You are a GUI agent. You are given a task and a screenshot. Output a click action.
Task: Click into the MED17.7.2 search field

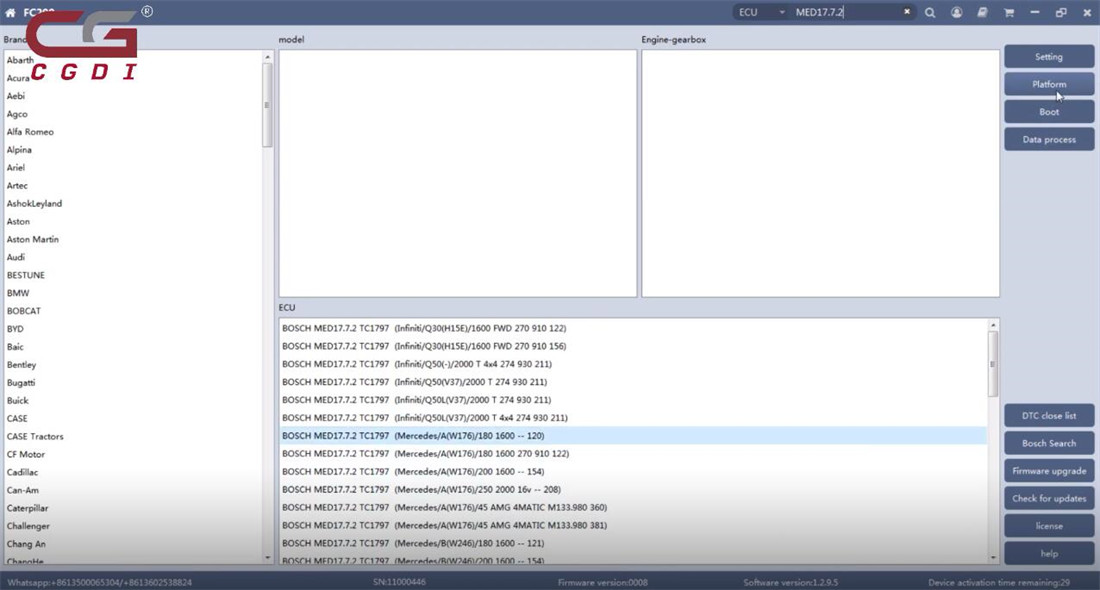[x=845, y=12]
